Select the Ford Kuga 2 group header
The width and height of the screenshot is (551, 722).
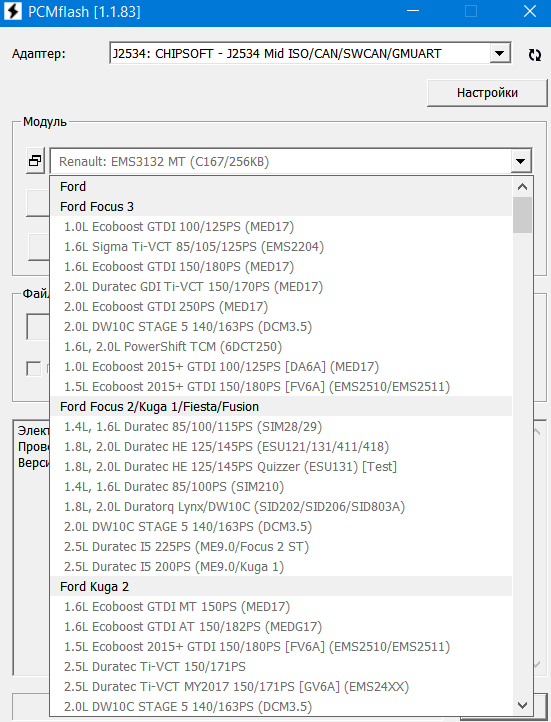[x=281, y=587]
